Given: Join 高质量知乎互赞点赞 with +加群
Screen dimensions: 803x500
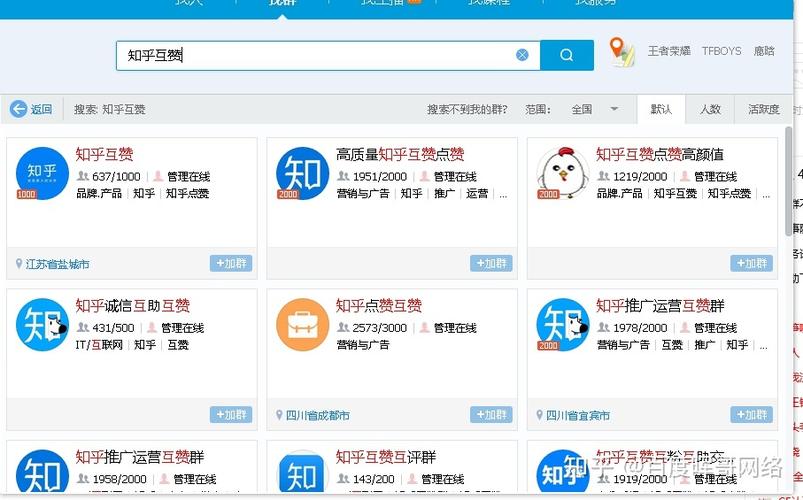Looking at the screenshot, I should [491, 263].
